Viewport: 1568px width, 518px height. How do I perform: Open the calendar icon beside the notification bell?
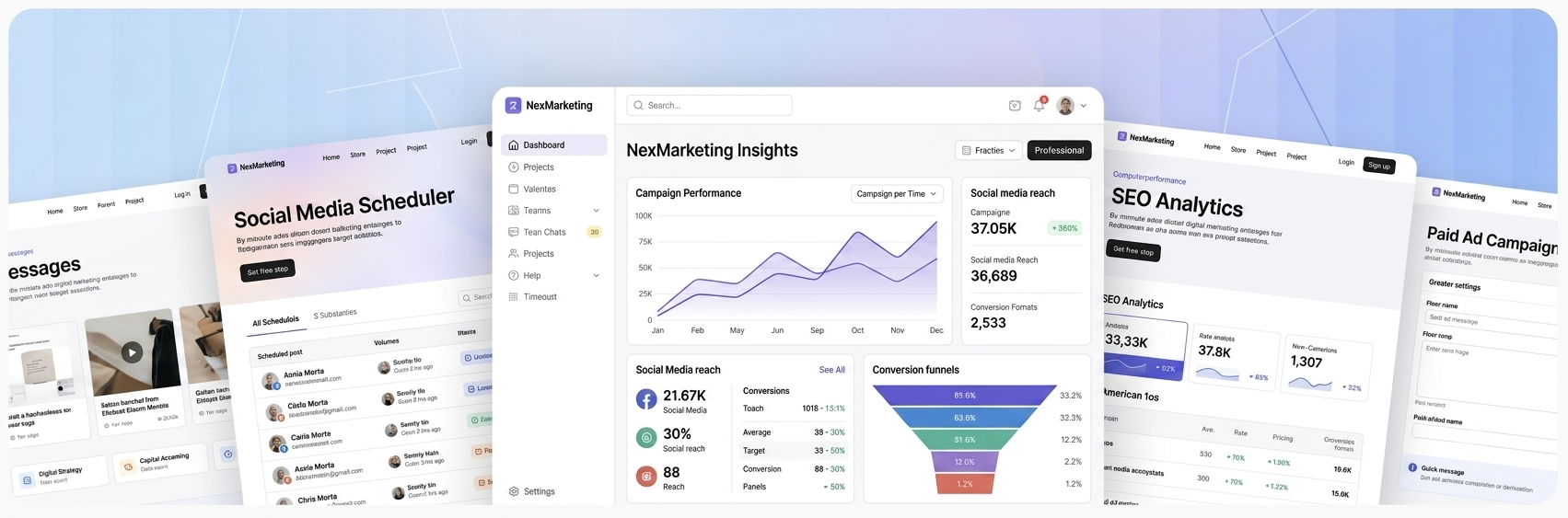click(1015, 106)
